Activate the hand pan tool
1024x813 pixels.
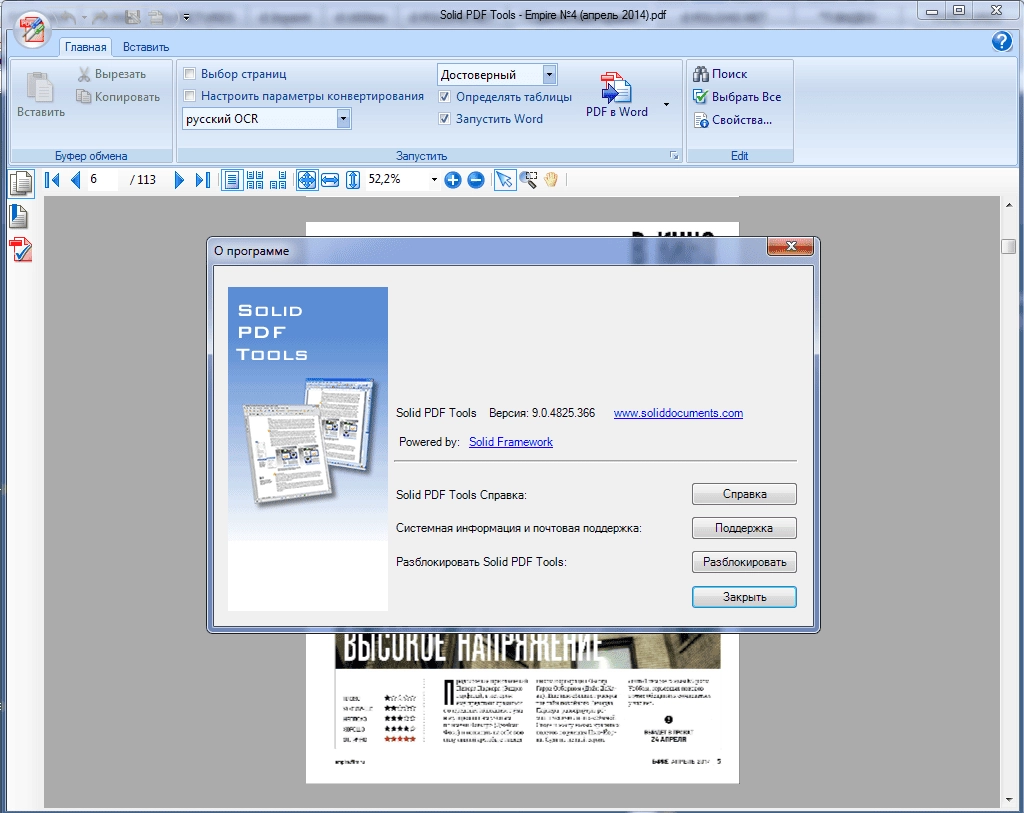pyautogui.click(x=551, y=180)
